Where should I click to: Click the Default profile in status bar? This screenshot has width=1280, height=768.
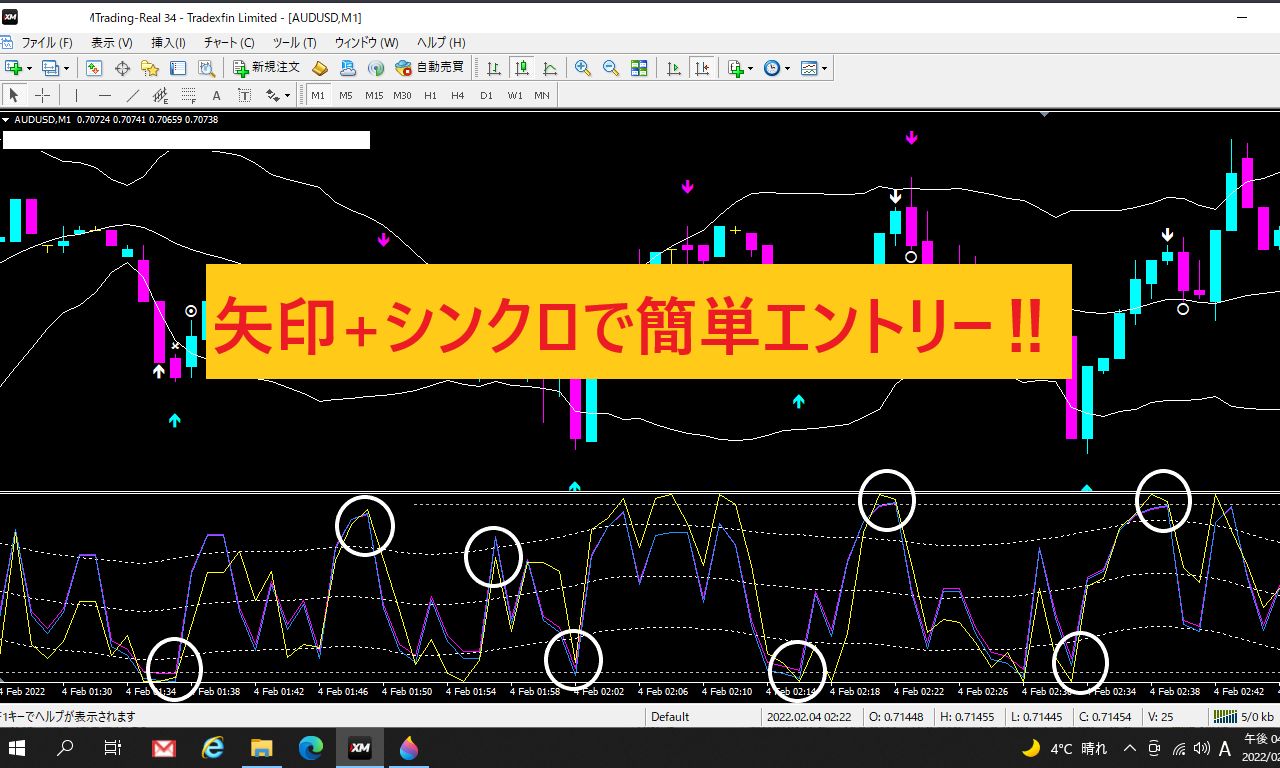click(x=670, y=716)
